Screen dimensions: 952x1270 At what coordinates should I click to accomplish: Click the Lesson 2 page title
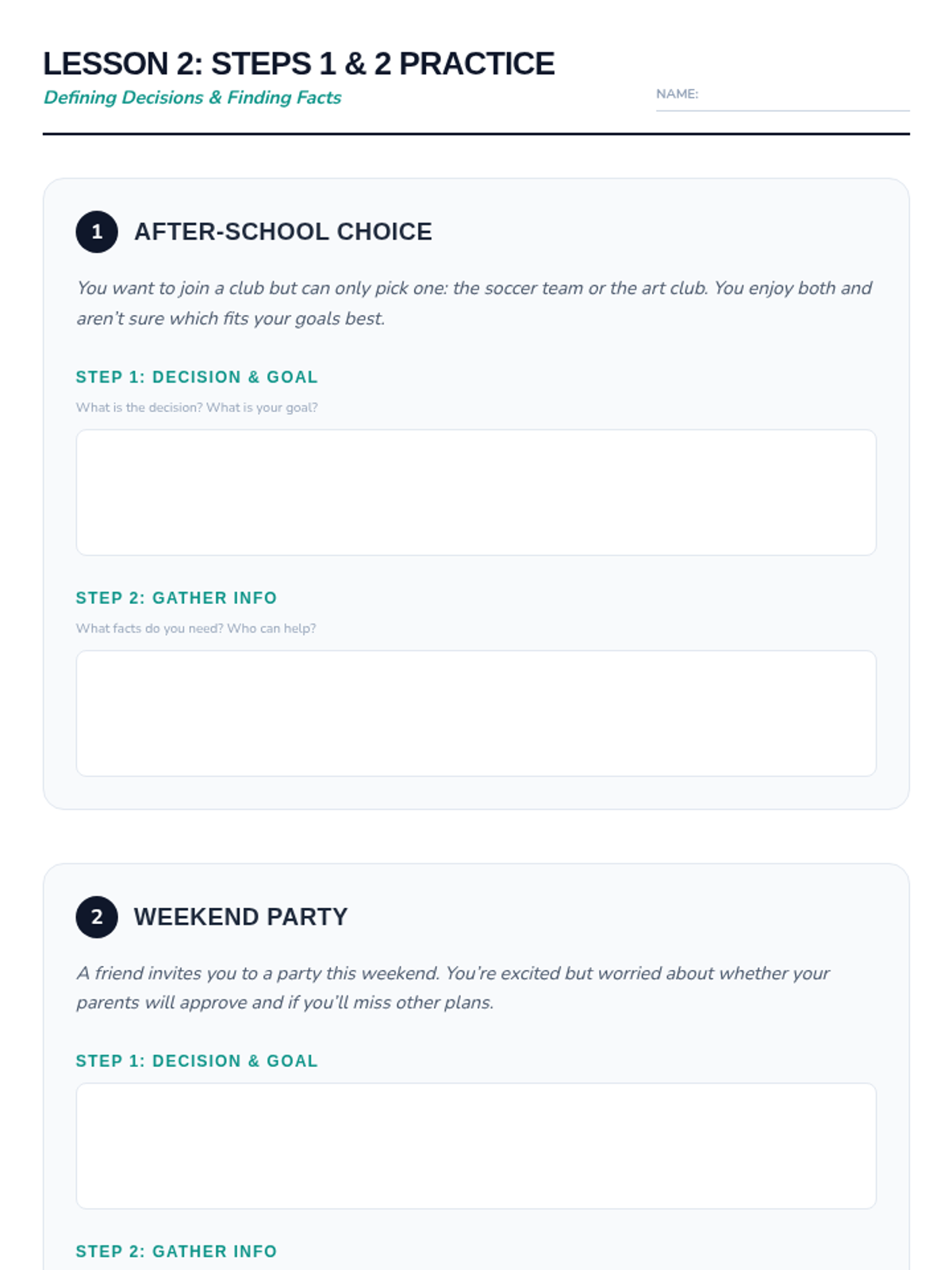298,63
